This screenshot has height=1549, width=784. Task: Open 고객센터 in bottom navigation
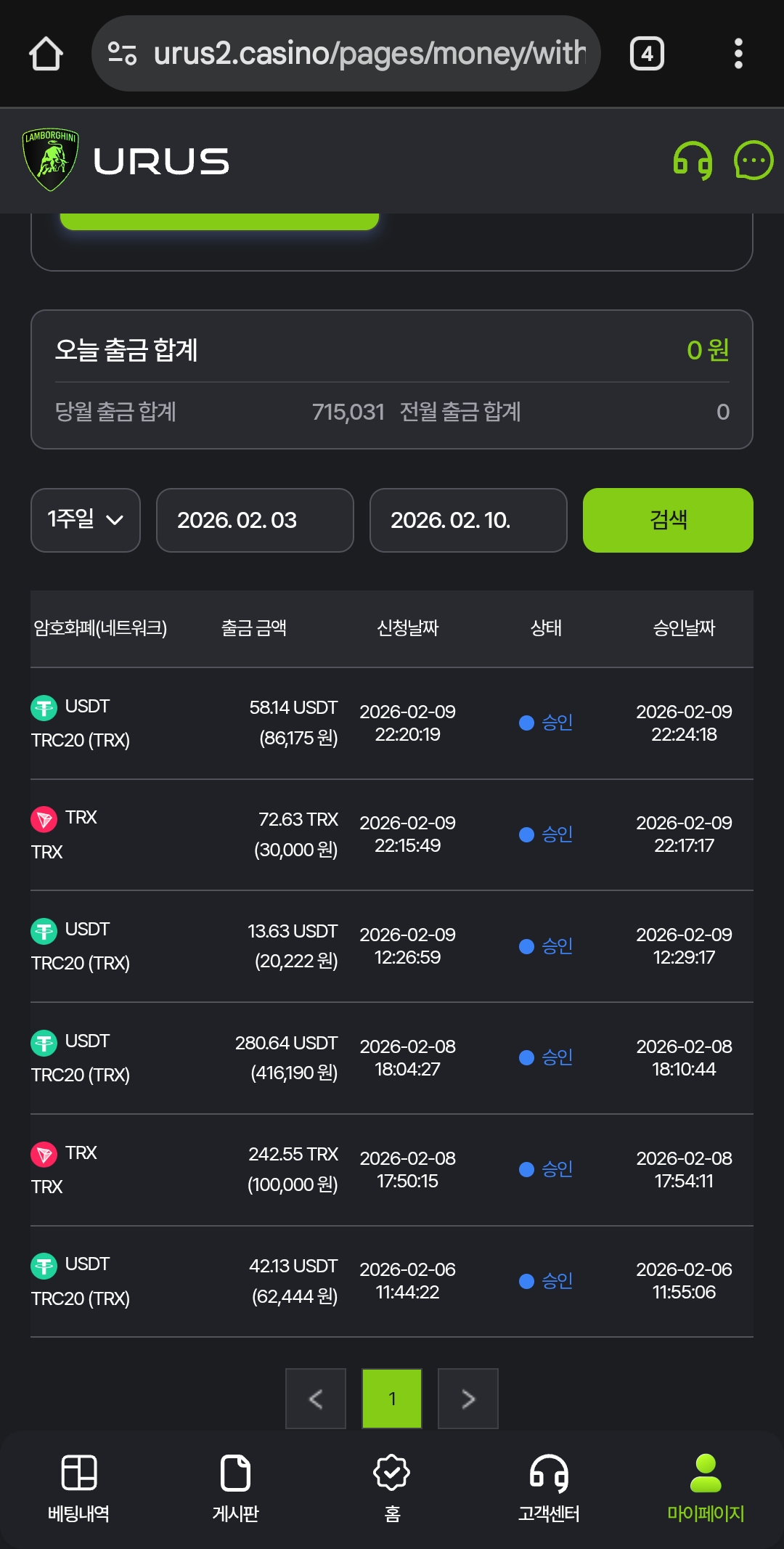pos(549,1488)
